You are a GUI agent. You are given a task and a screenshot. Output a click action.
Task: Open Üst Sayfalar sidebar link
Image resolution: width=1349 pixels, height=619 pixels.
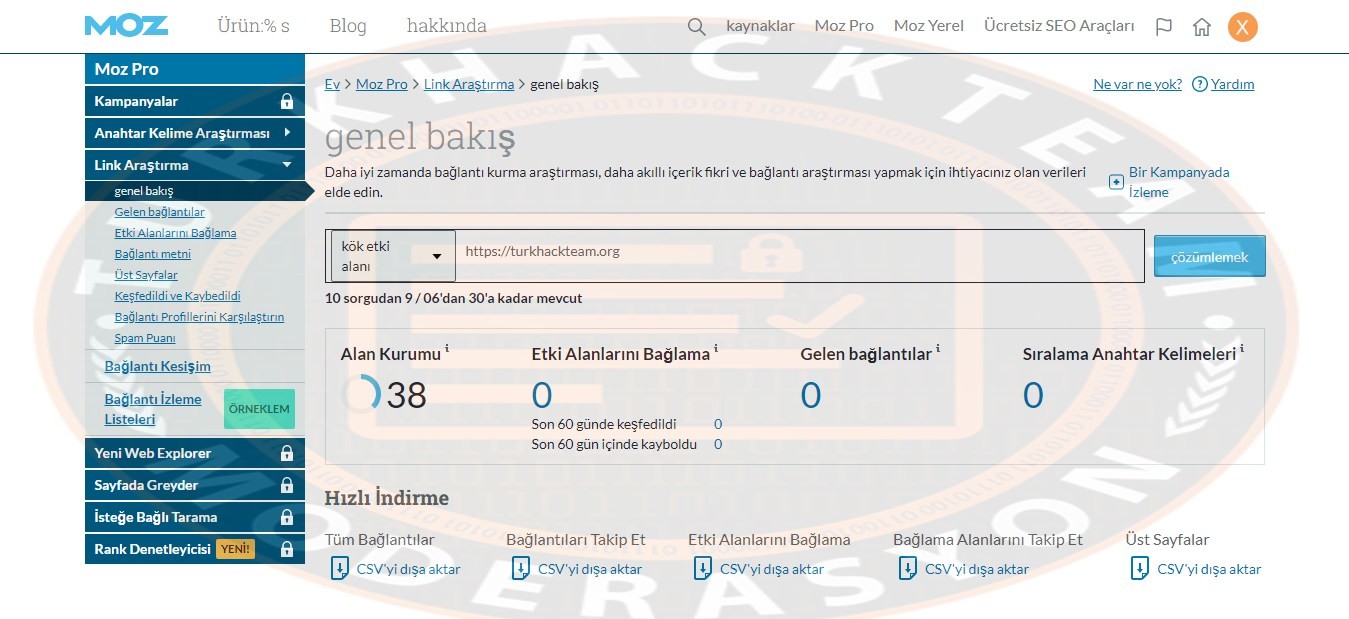click(146, 275)
